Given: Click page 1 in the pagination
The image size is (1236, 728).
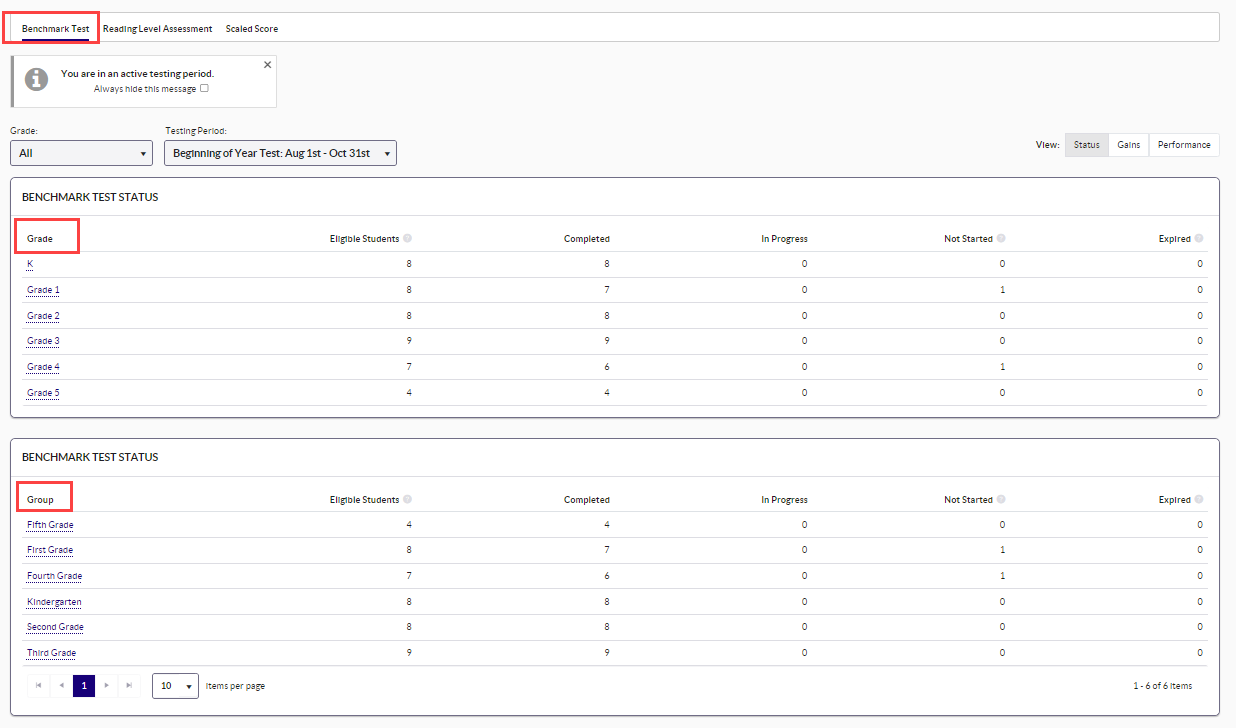Looking at the screenshot, I should pyautogui.click(x=84, y=686).
